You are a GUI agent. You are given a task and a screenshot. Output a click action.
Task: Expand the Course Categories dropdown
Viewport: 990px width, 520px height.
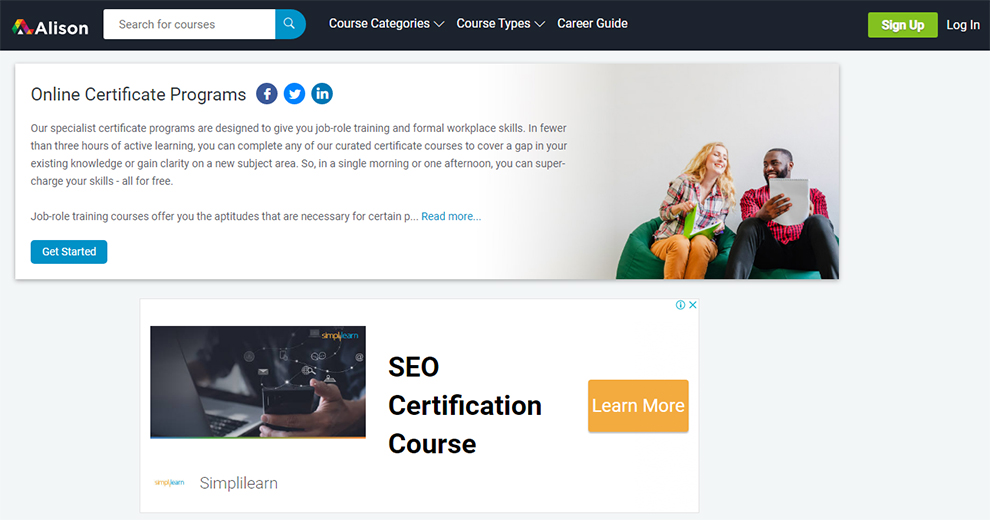(x=386, y=24)
